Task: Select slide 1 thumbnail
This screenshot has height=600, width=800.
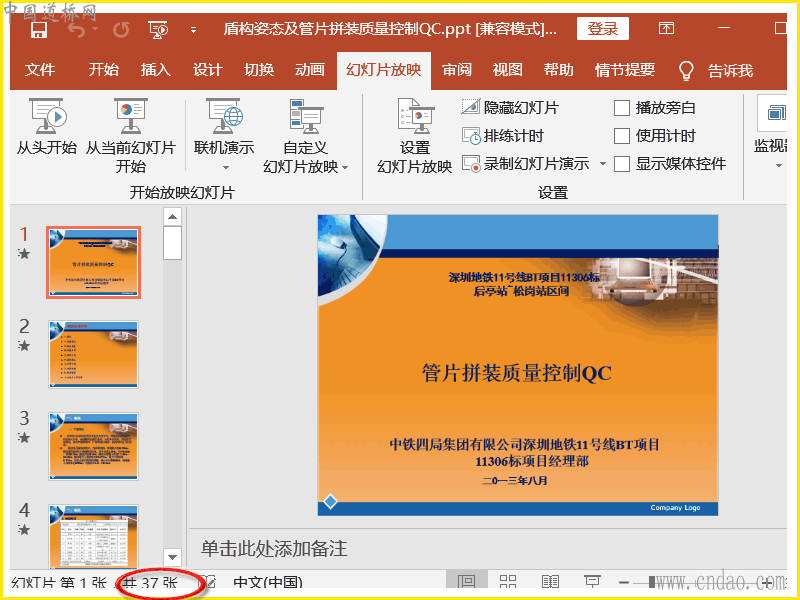Action: (93, 262)
